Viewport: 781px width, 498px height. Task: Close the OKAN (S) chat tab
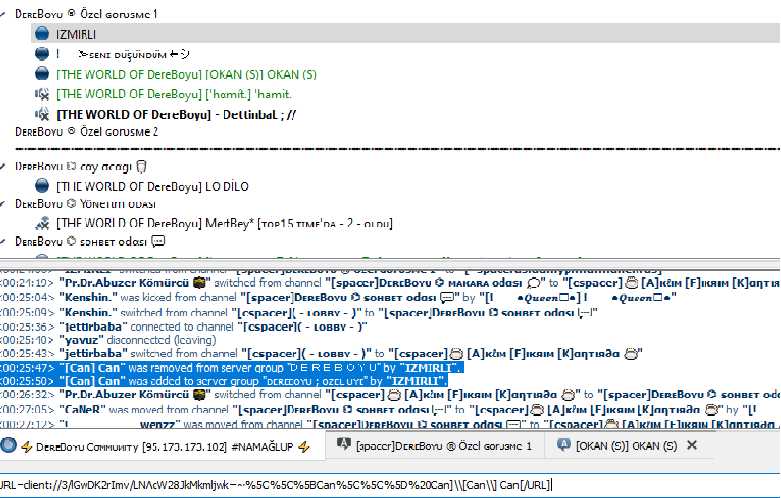(x=692, y=445)
